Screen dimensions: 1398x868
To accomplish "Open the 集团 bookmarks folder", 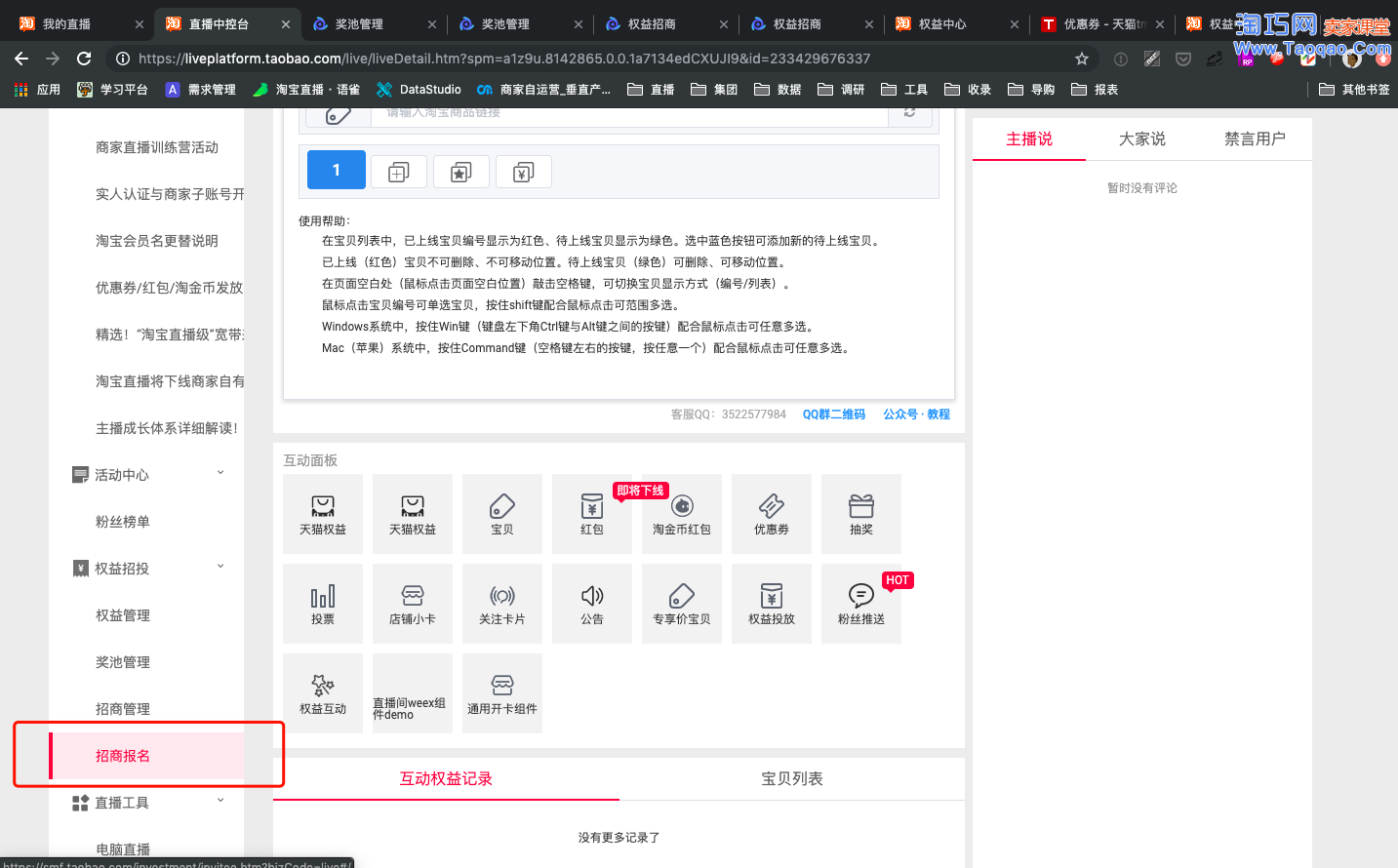I will click(x=714, y=90).
